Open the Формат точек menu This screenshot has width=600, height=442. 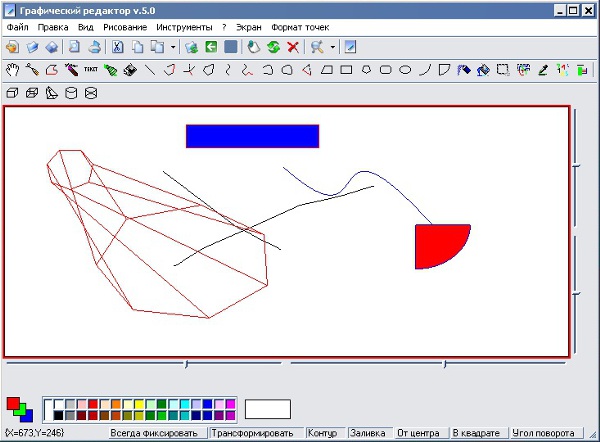coord(300,27)
